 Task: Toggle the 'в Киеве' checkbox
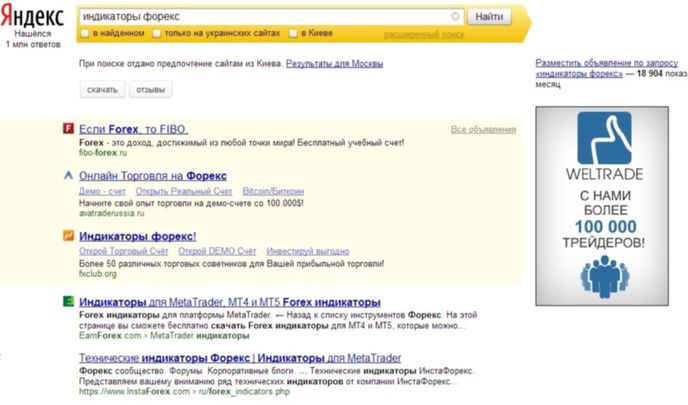pos(293,33)
